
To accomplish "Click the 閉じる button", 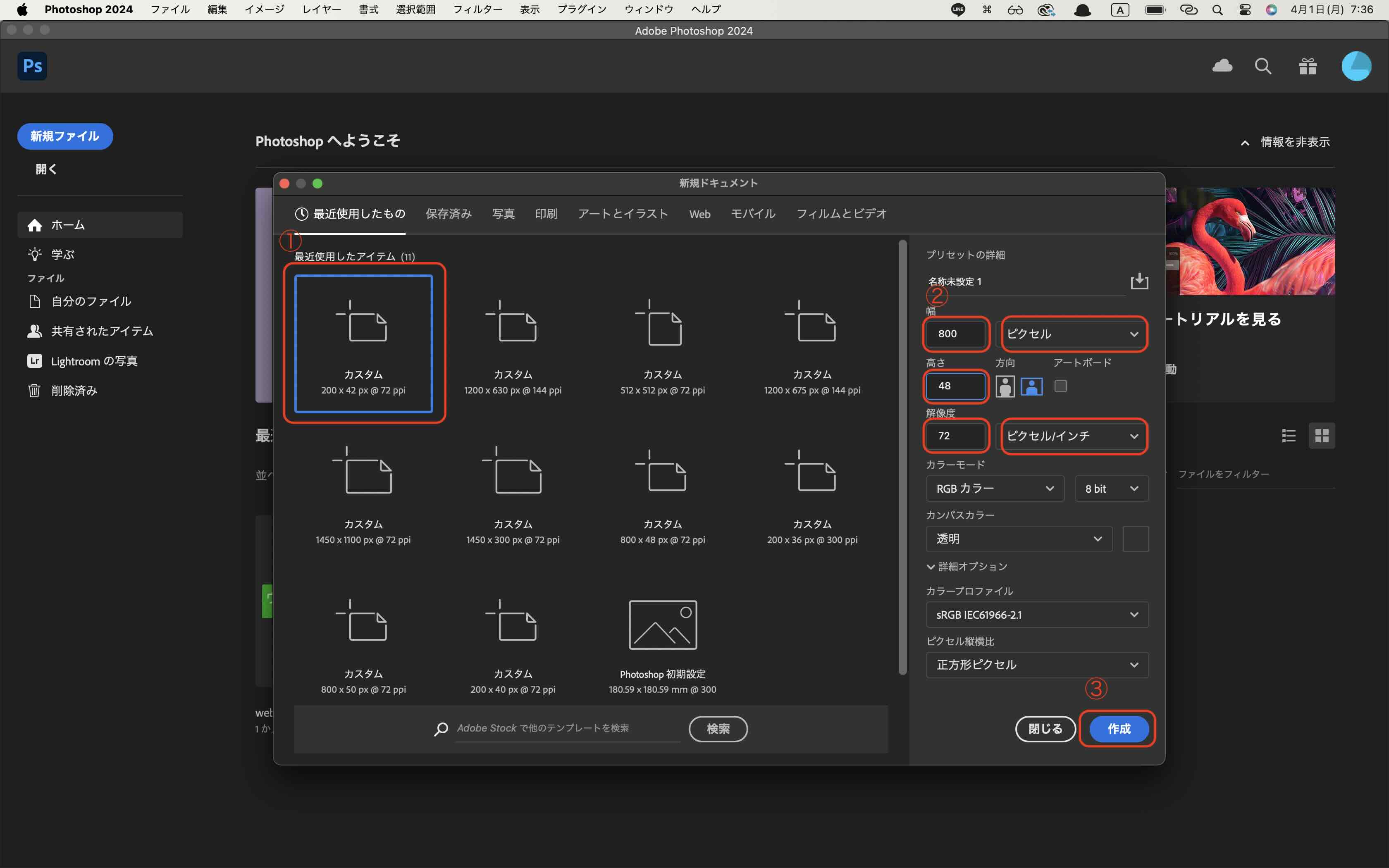I will [1045, 729].
